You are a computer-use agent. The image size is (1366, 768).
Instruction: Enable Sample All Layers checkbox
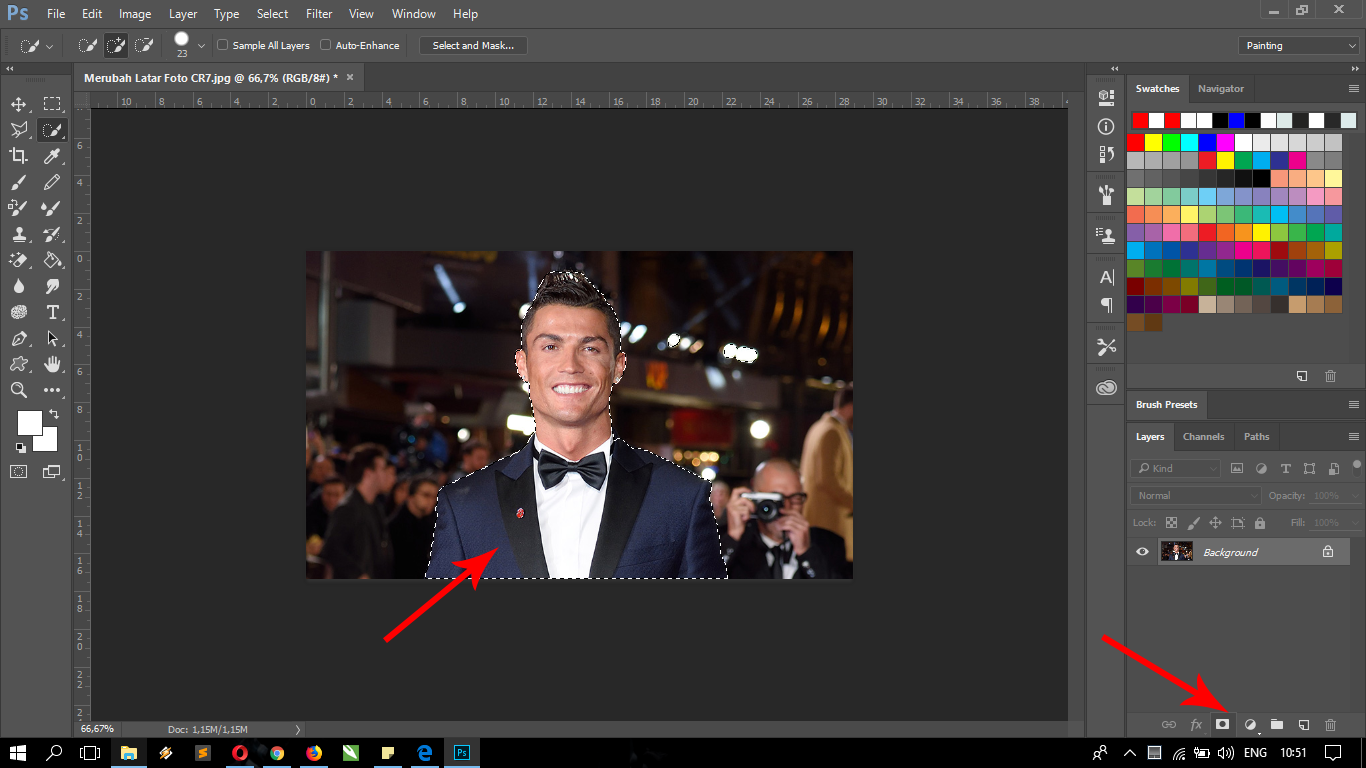(x=223, y=45)
